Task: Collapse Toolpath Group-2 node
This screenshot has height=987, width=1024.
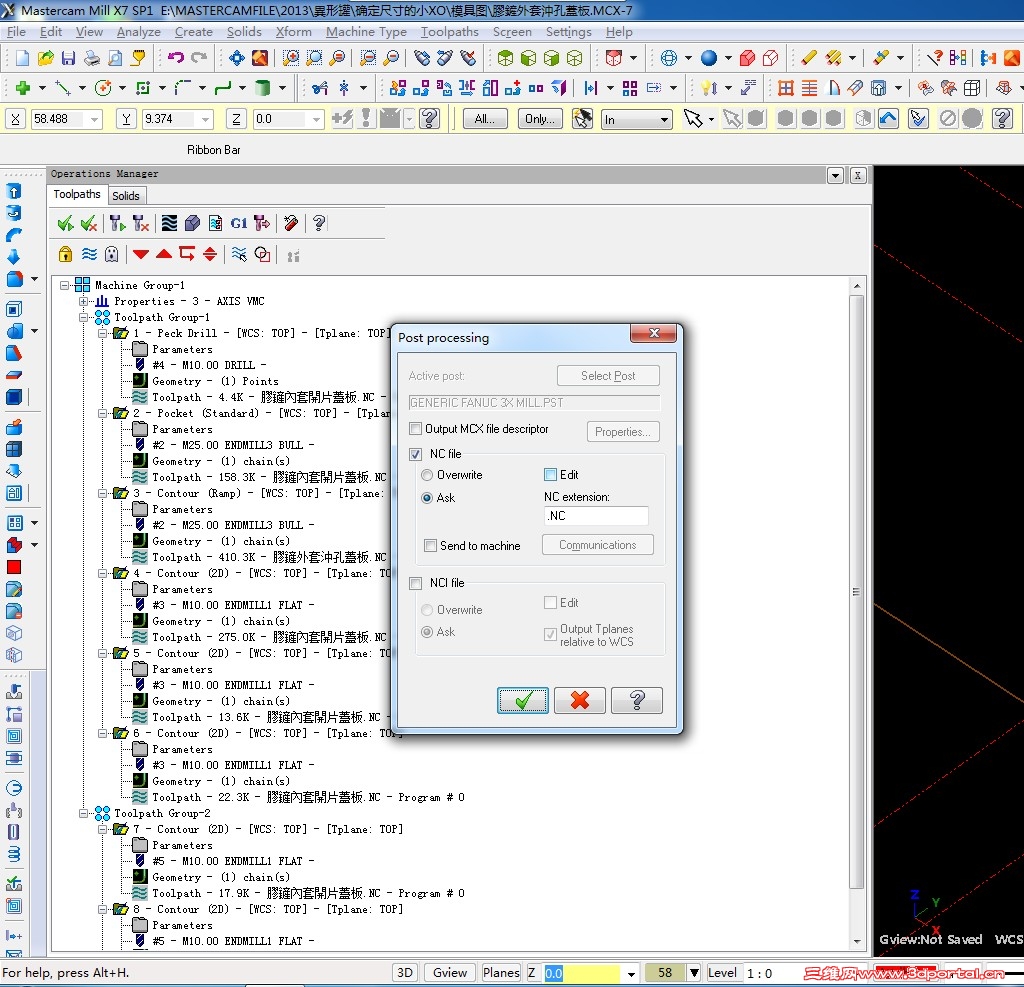Action: (x=84, y=813)
